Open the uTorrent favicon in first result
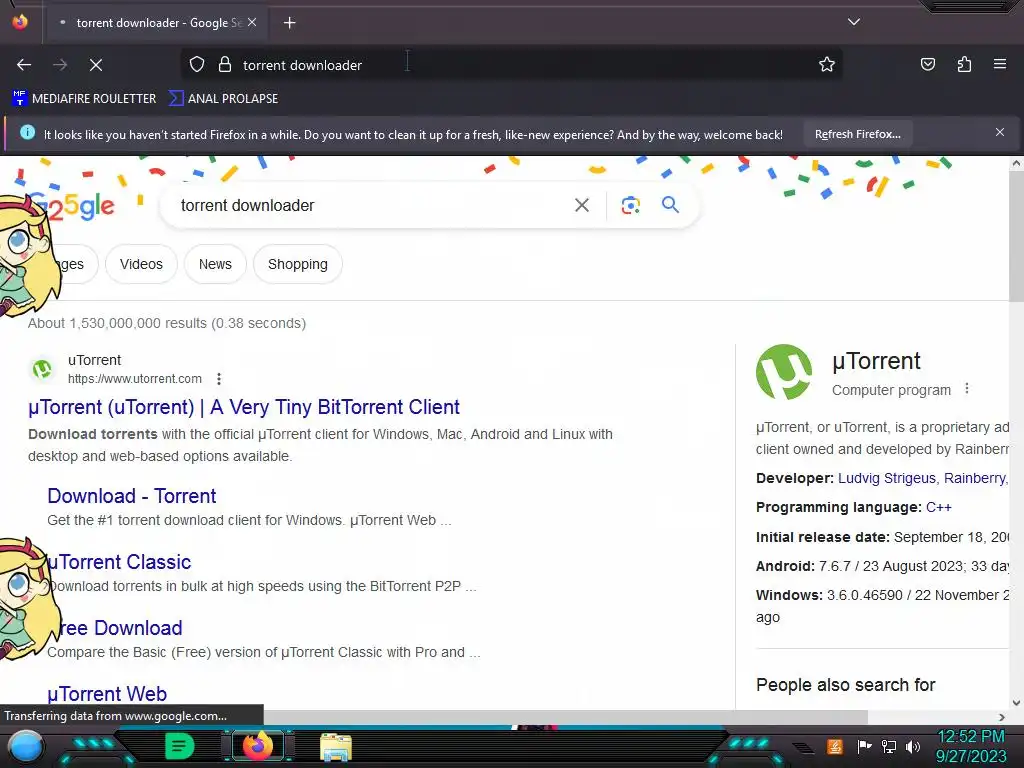1024x768 pixels. pyautogui.click(x=42, y=370)
